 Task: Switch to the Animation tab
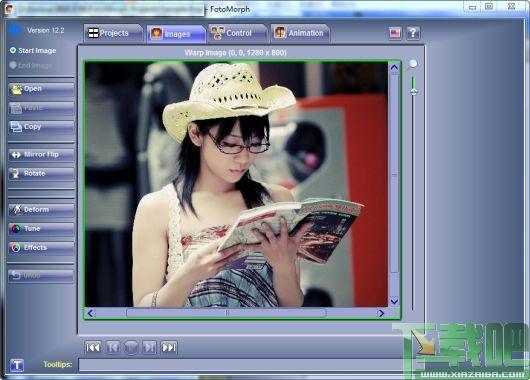coord(300,33)
